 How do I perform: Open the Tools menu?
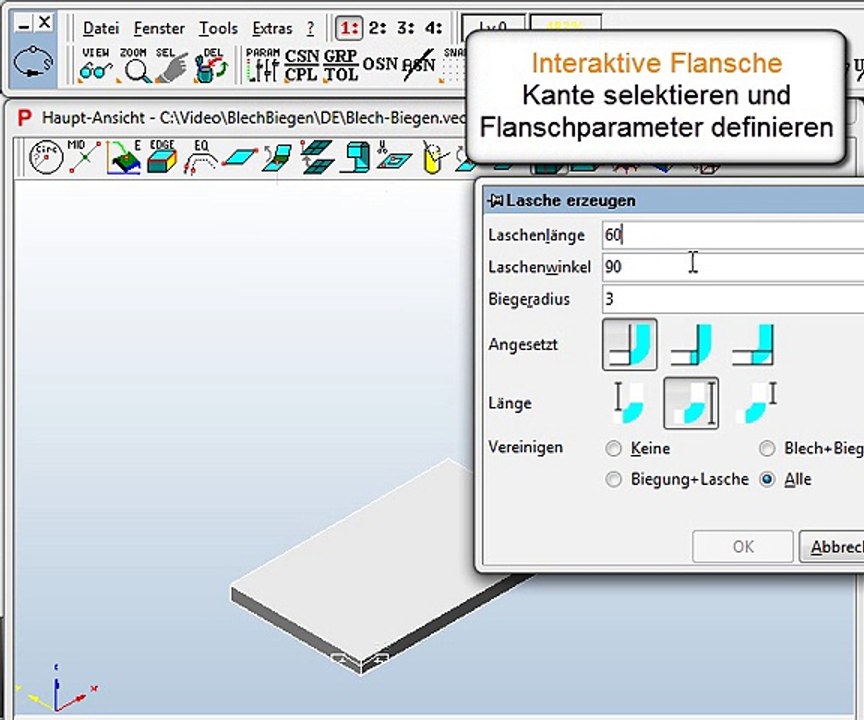(x=218, y=29)
